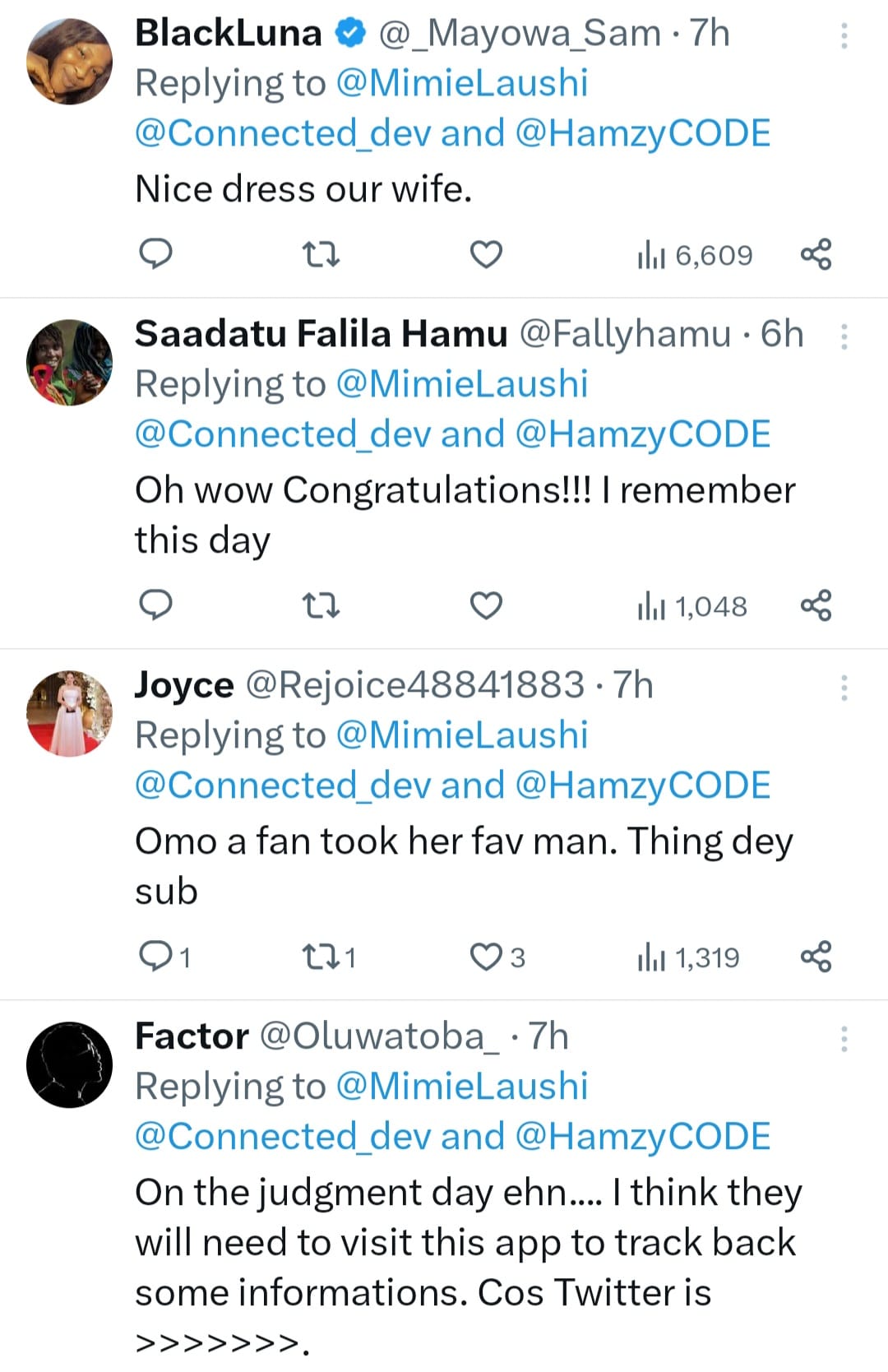Image resolution: width=888 pixels, height=1372 pixels.
Task: Reply to BlackLuna's "Nice dress" tweet
Action: coord(154,254)
